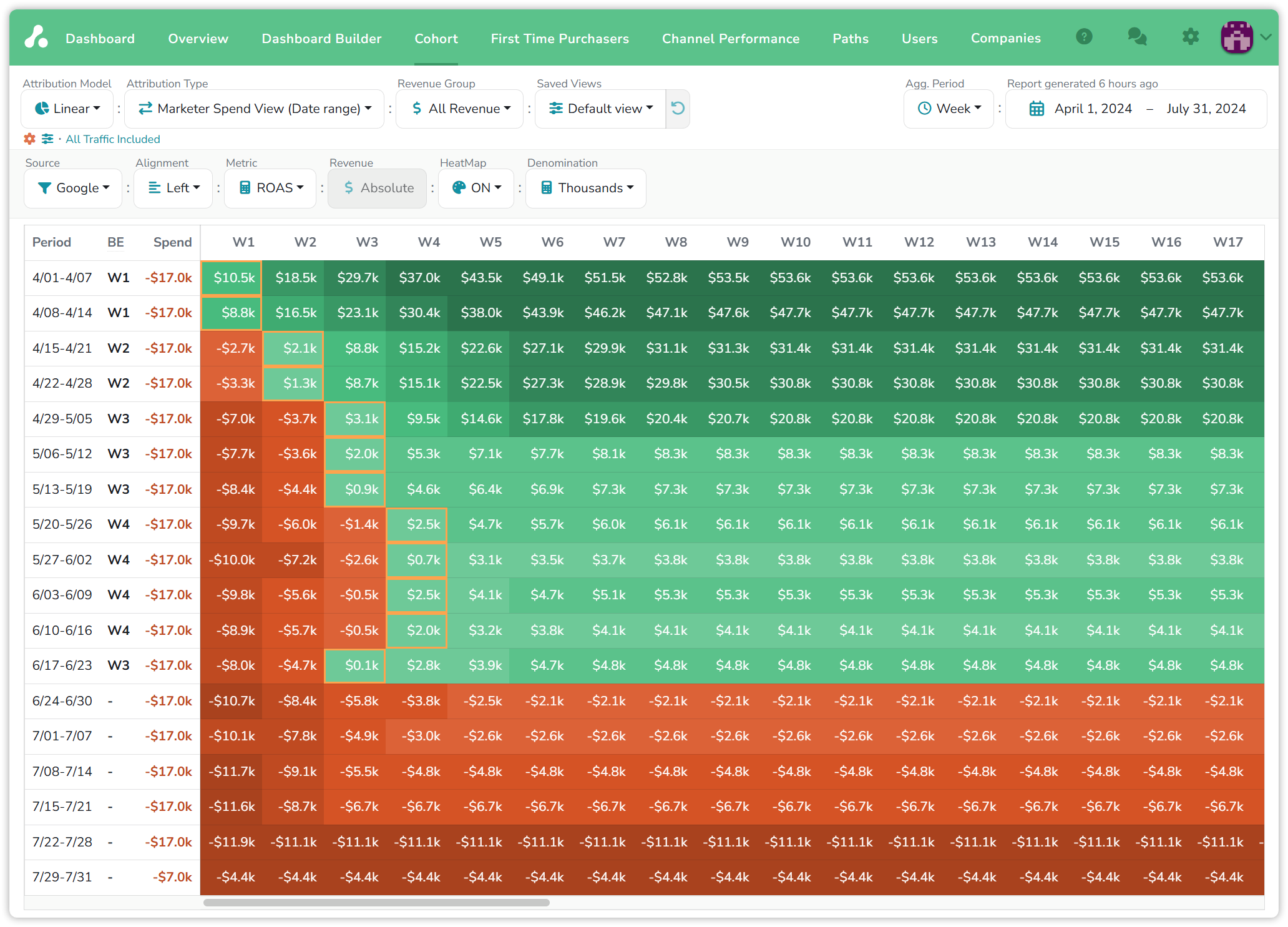Screen dimensions: 1288x927
Task: Go to the Dashboard tab
Action: coord(100,39)
